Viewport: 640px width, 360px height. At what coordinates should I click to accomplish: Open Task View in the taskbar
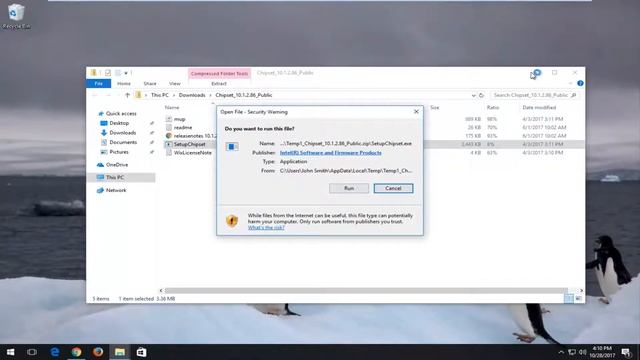point(32,352)
